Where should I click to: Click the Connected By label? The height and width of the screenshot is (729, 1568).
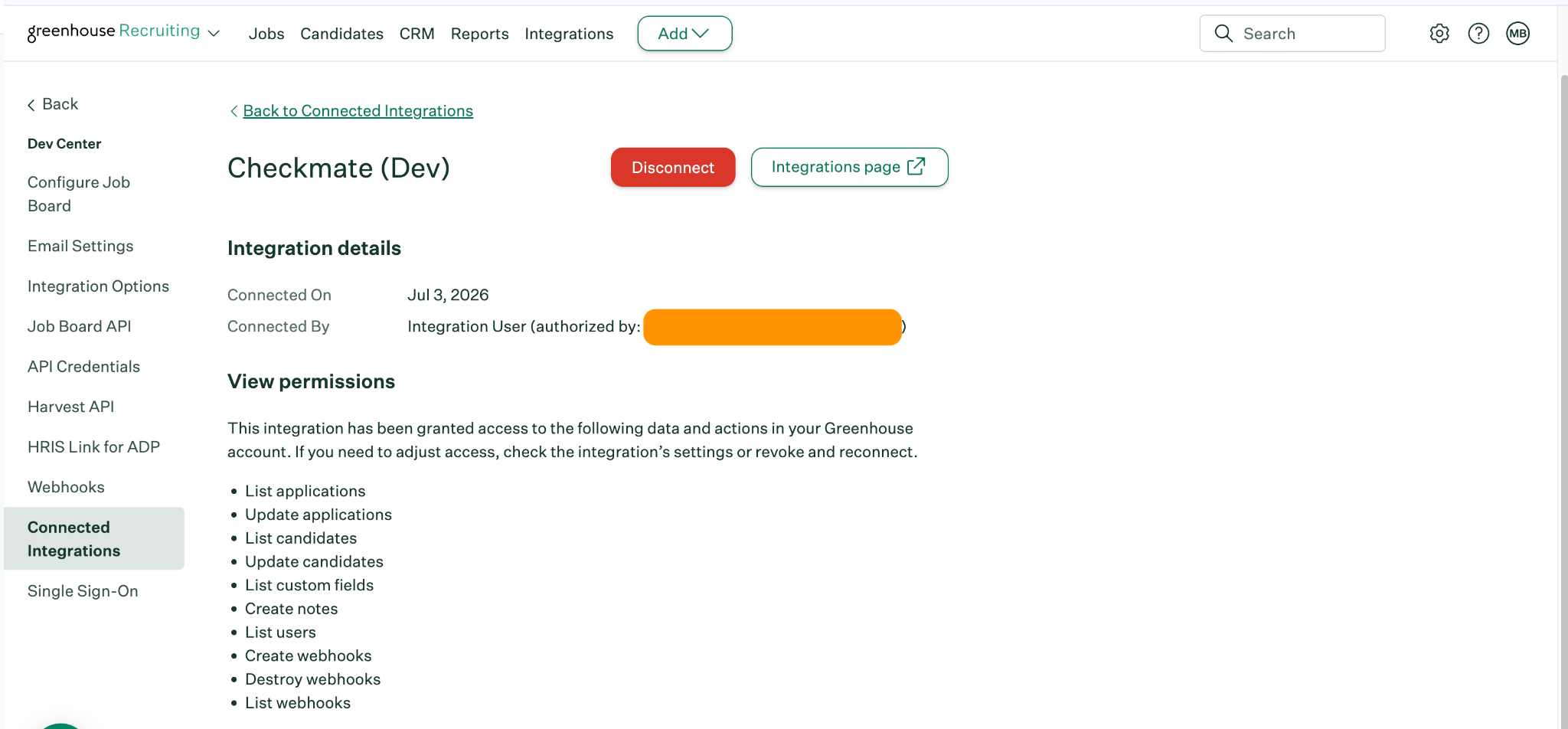tap(278, 326)
